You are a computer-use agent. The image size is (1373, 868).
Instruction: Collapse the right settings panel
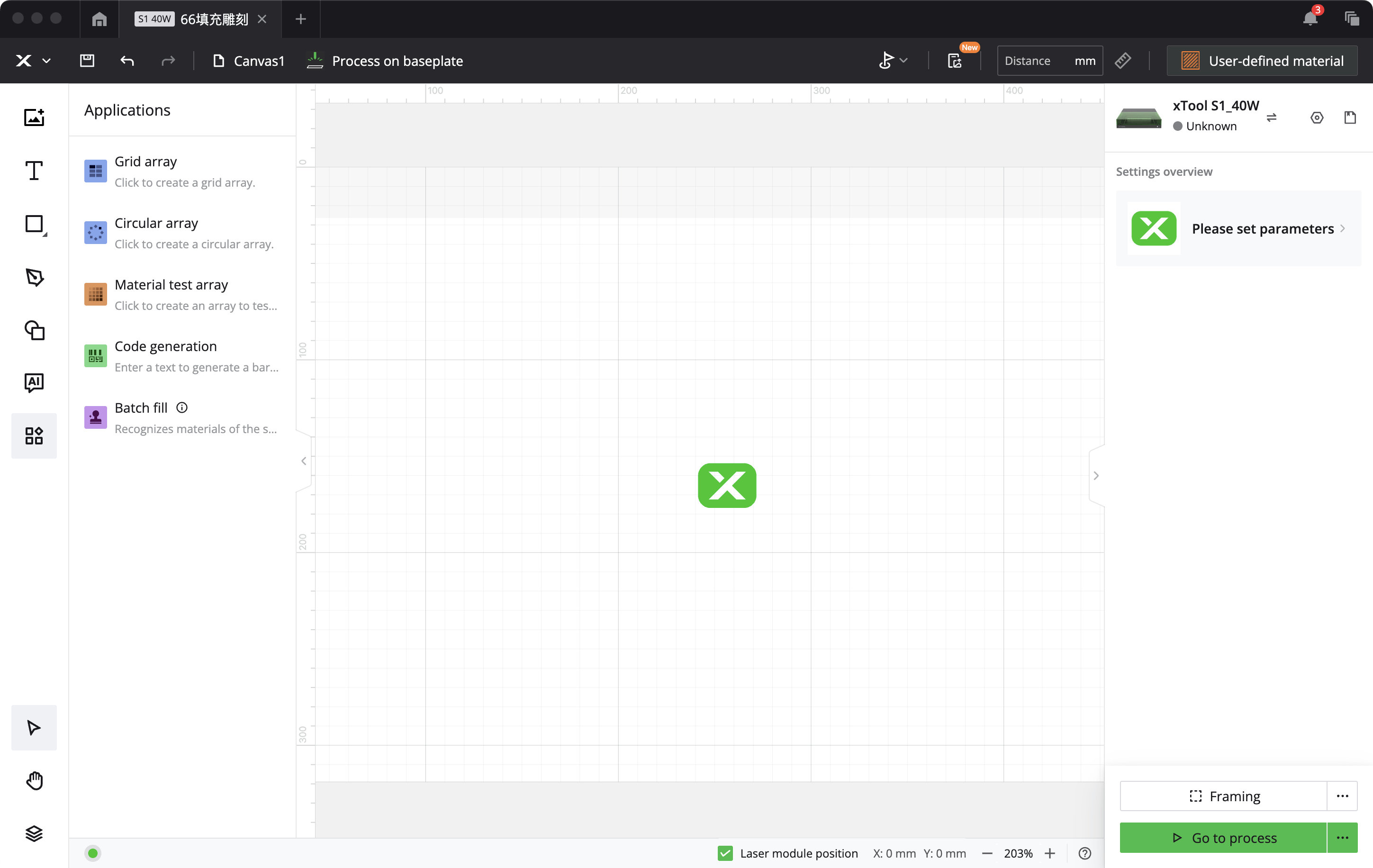click(x=1096, y=476)
